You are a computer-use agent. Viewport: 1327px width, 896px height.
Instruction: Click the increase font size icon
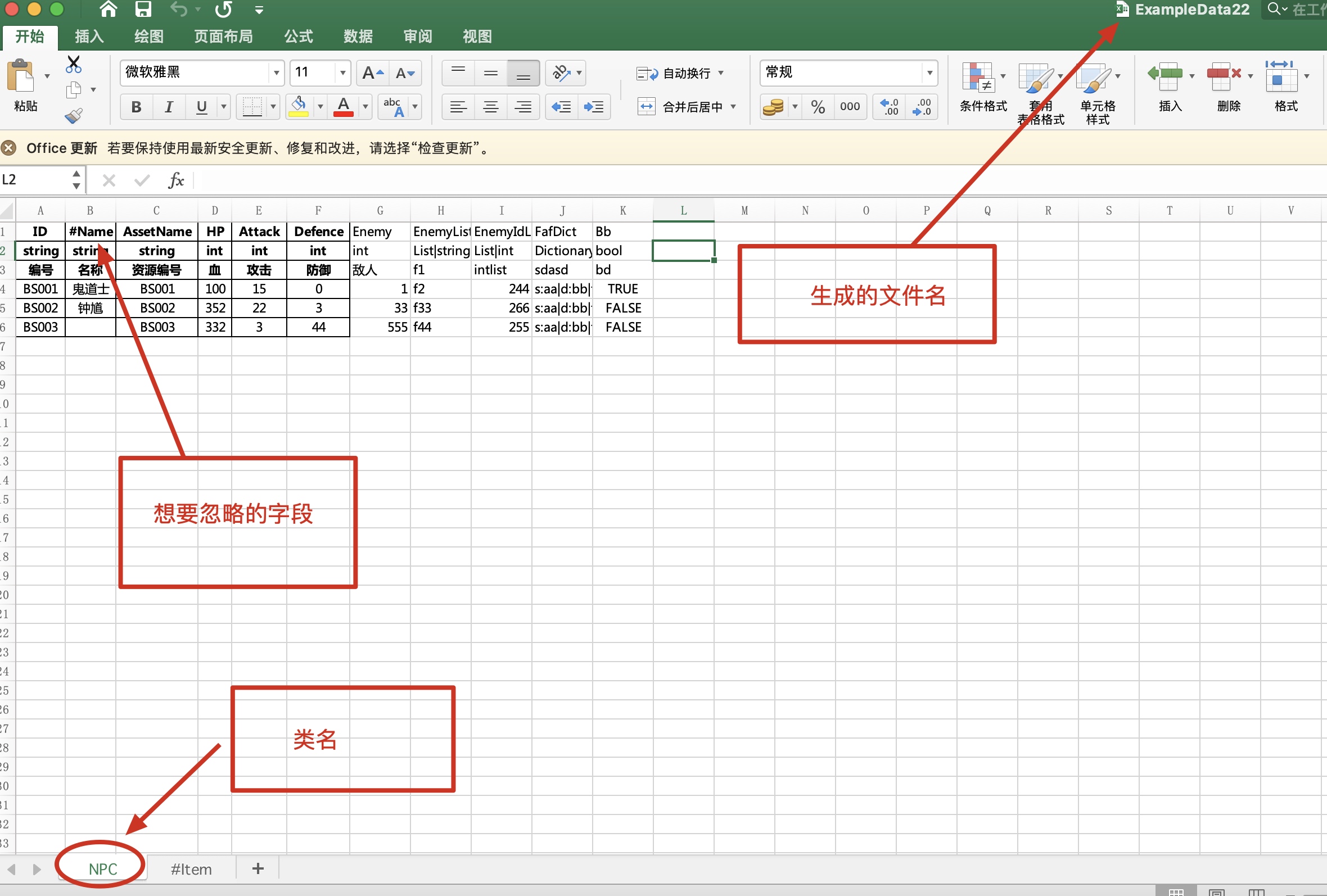click(x=373, y=73)
